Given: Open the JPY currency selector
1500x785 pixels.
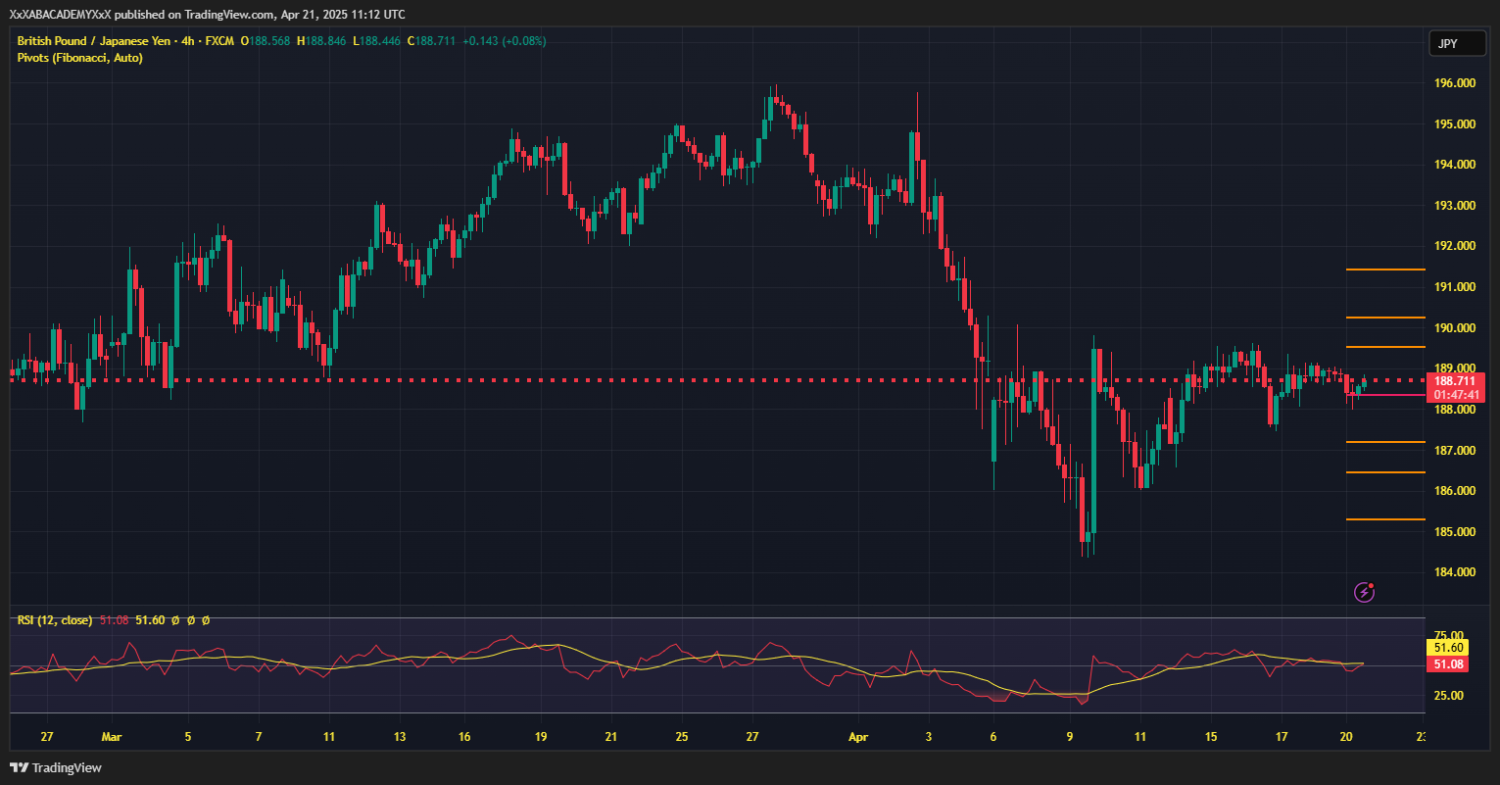Looking at the screenshot, I should coord(1448,43).
